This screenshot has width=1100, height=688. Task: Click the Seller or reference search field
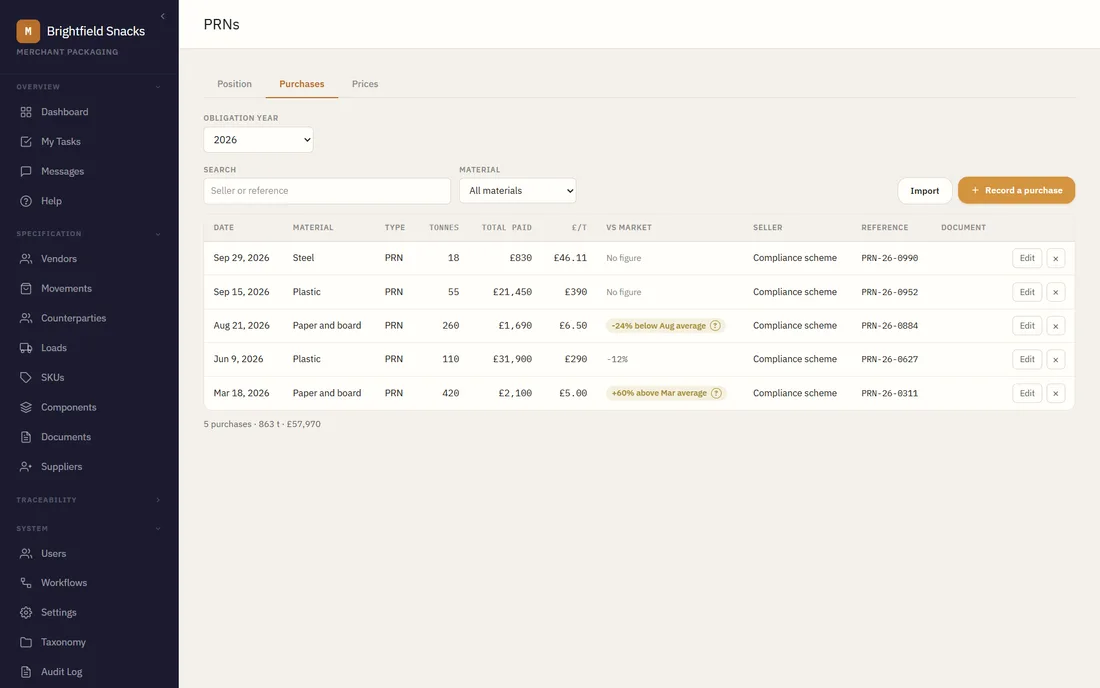pyautogui.click(x=327, y=191)
